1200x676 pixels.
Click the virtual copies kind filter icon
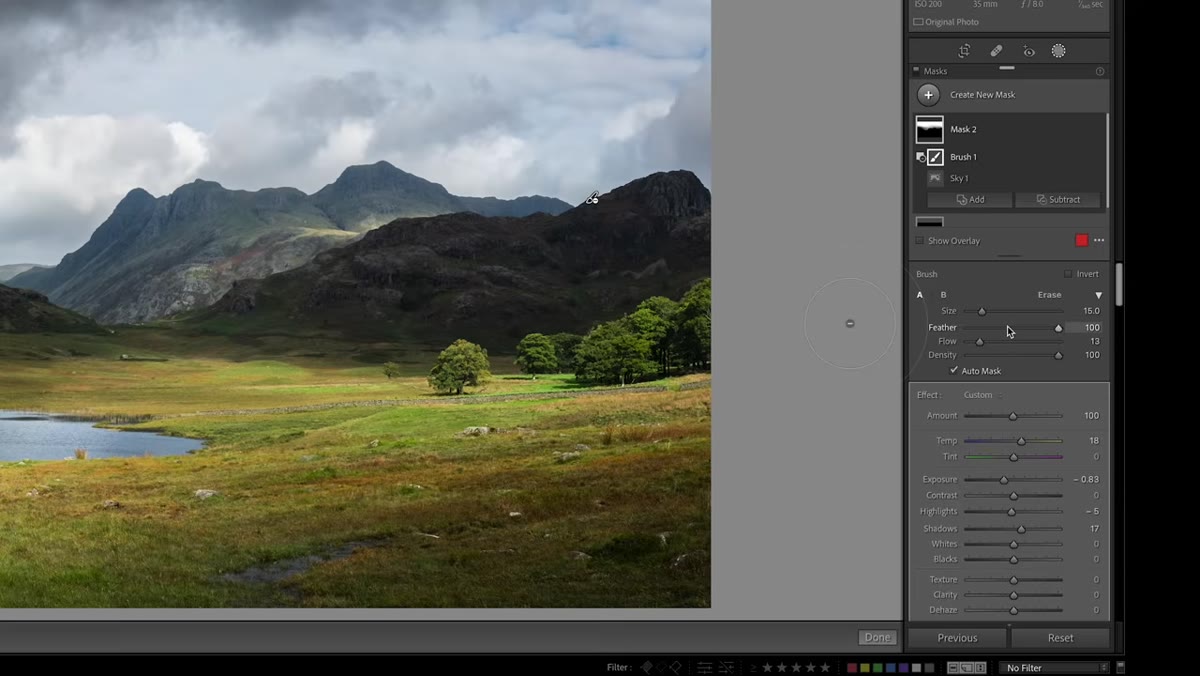[x=967, y=667]
